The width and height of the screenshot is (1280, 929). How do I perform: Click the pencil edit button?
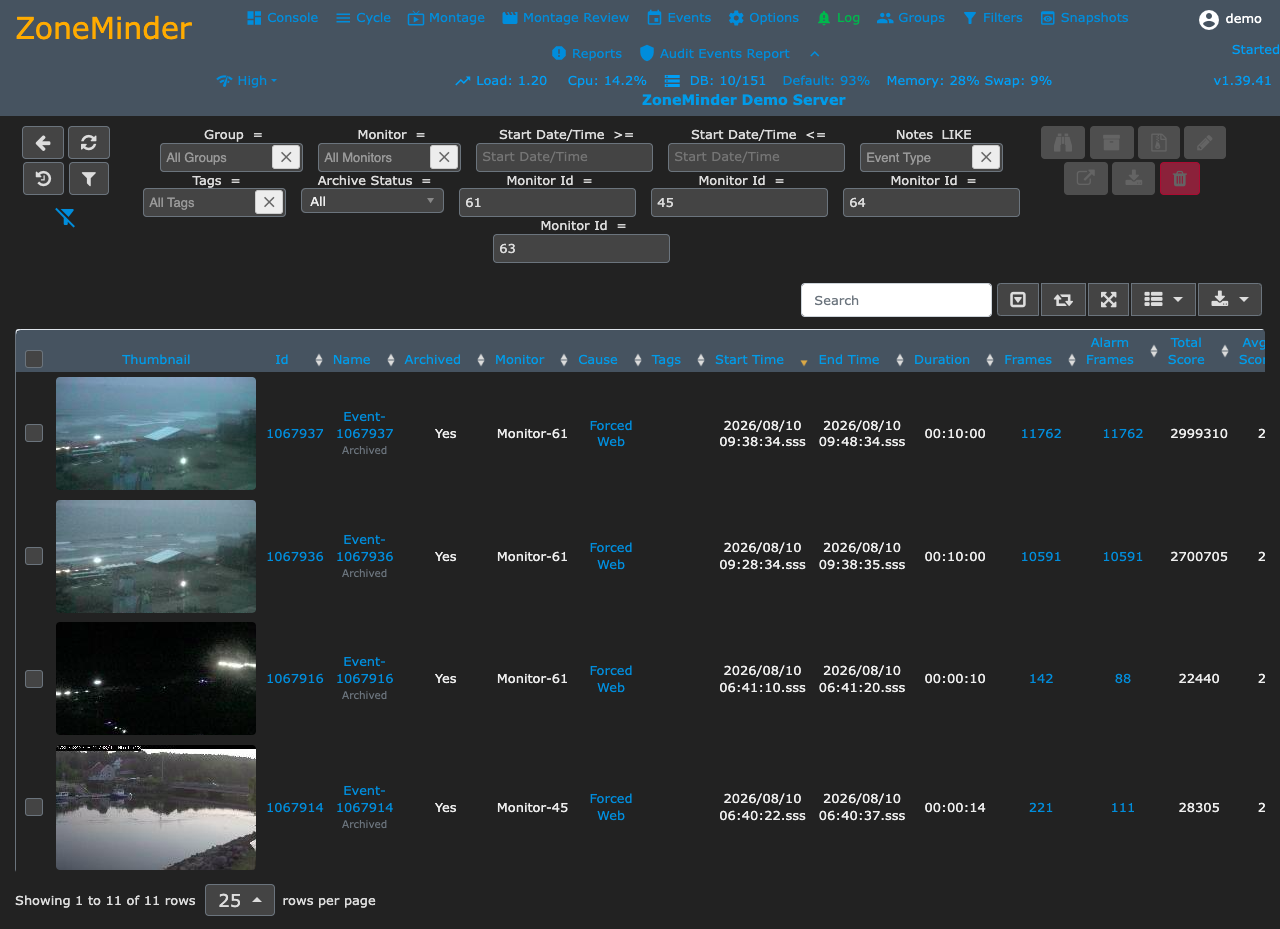pyautogui.click(x=1205, y=143)
